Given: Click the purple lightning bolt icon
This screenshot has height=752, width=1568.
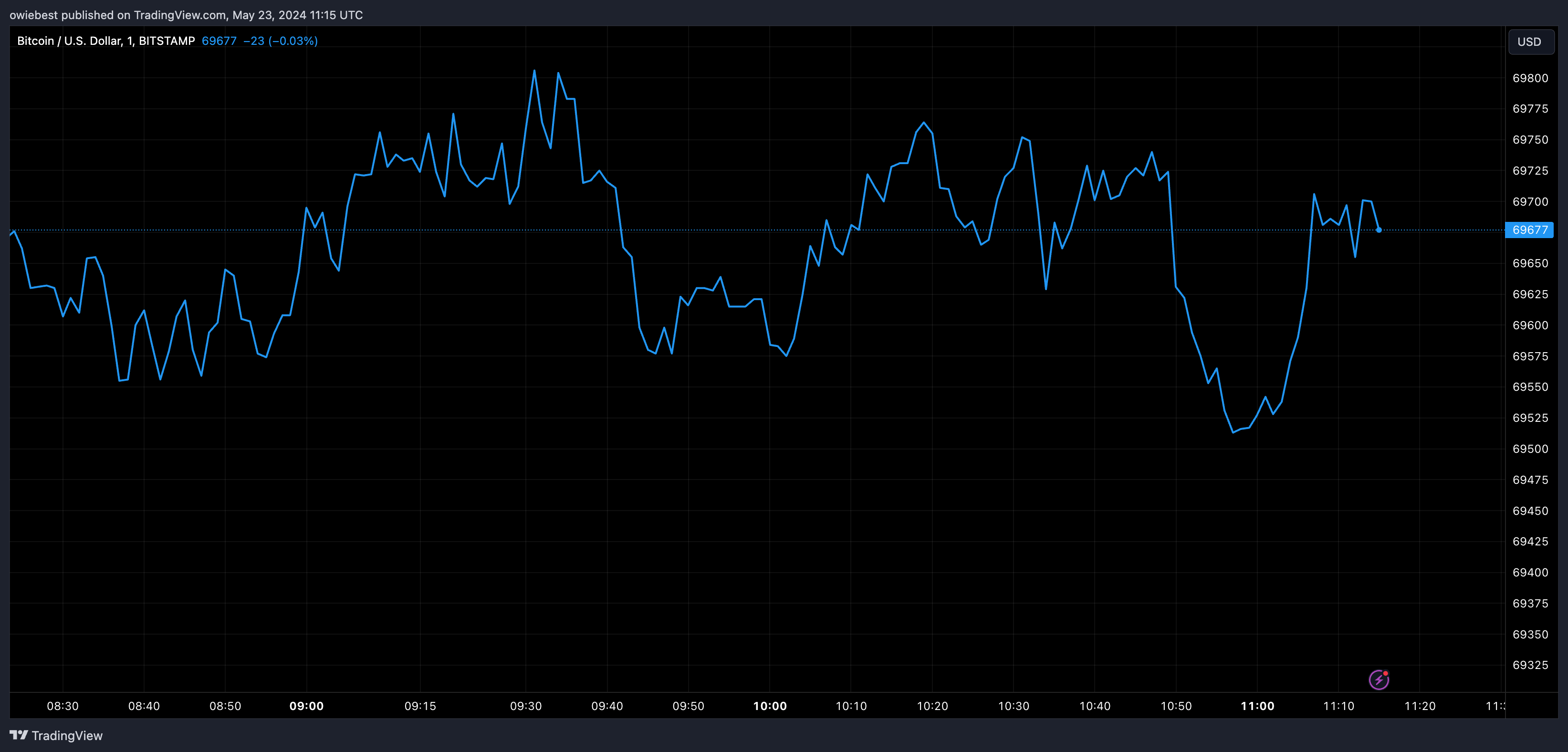Looking at the screenshot, I should point(1379,679).
